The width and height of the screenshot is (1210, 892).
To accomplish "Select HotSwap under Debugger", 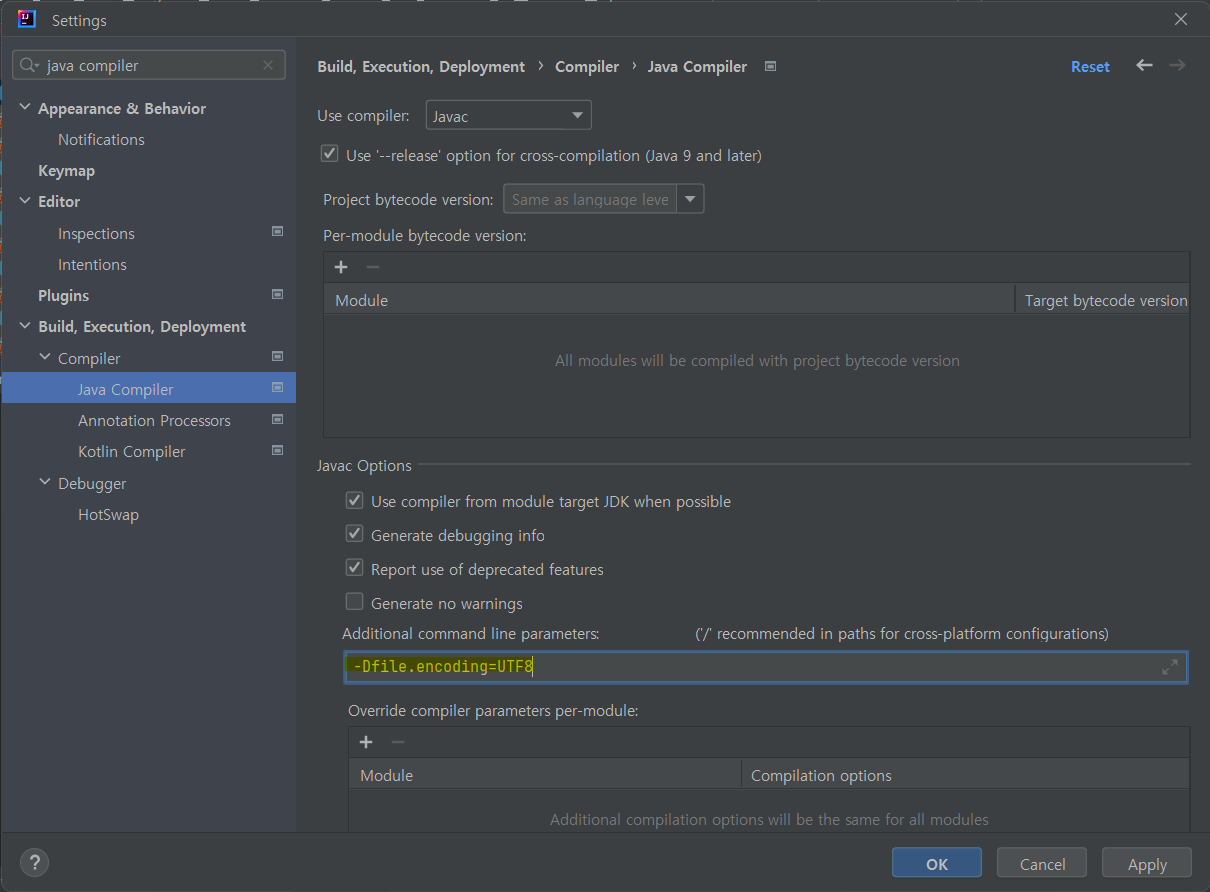I will 108,514.
